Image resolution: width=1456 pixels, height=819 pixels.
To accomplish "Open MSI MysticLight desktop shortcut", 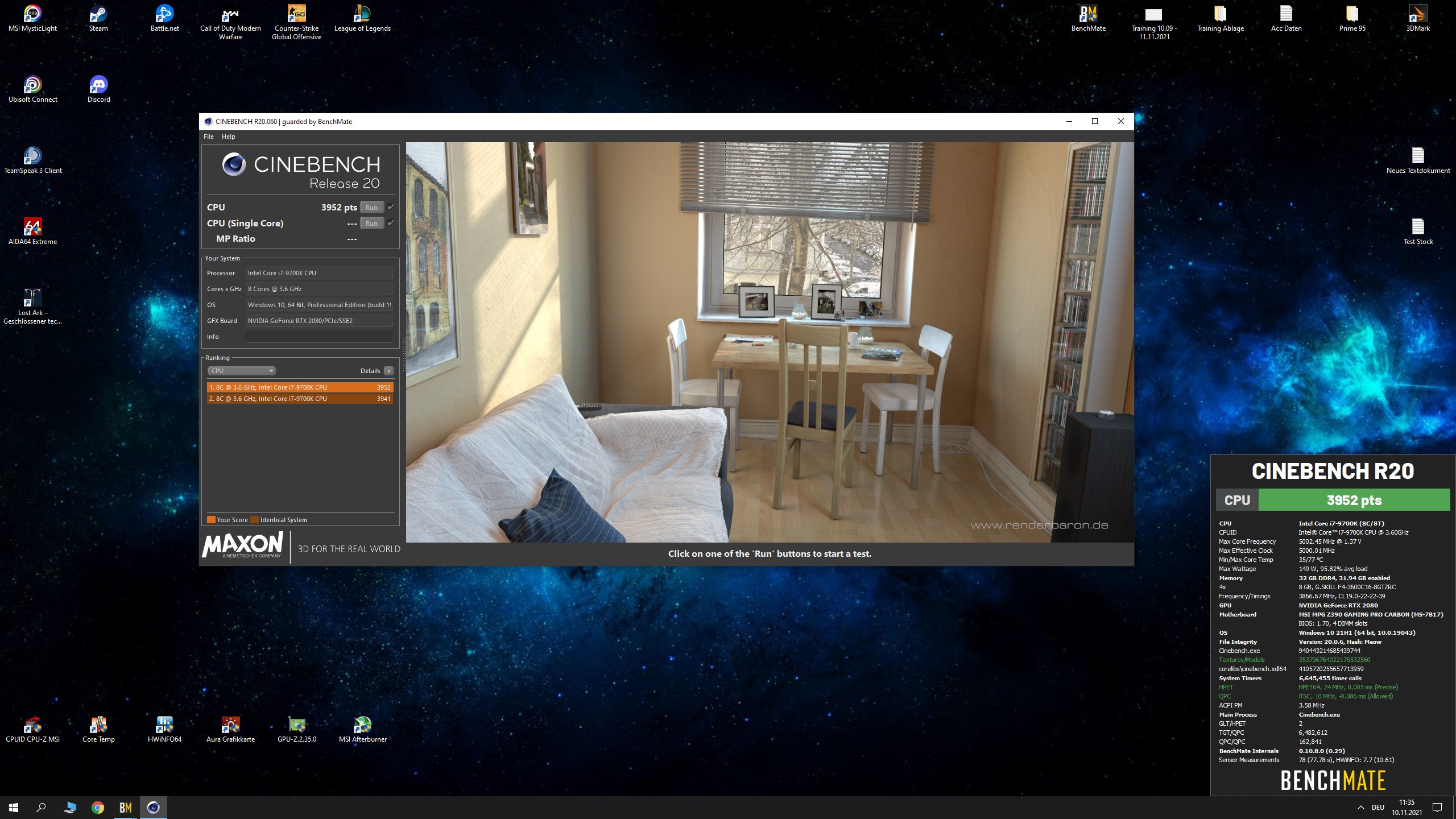I will click(x=32, y=18).
